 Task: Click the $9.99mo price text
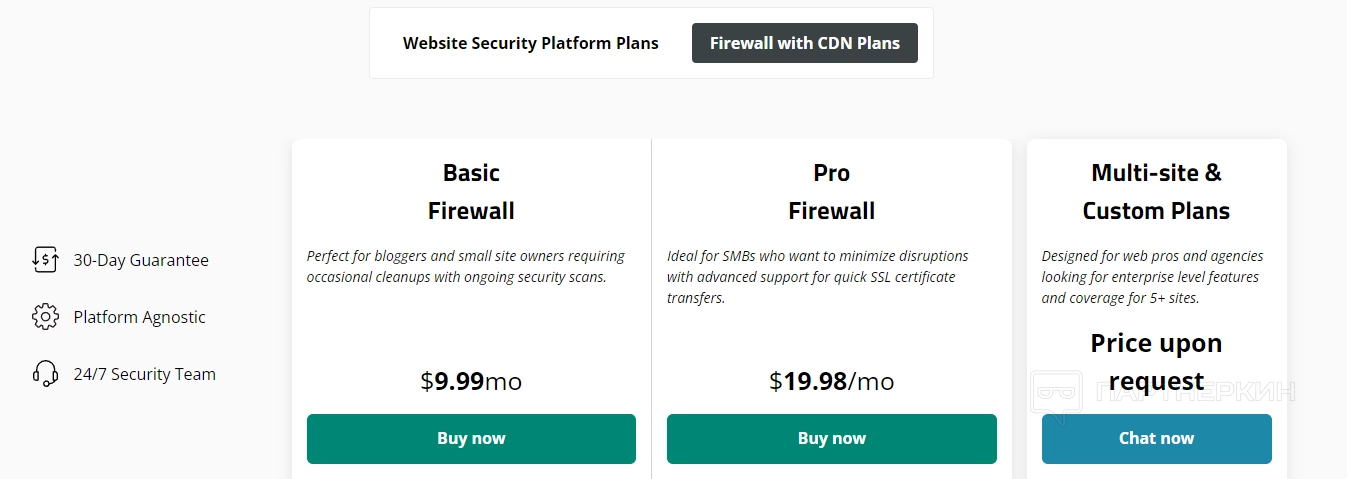coord(471,381)
